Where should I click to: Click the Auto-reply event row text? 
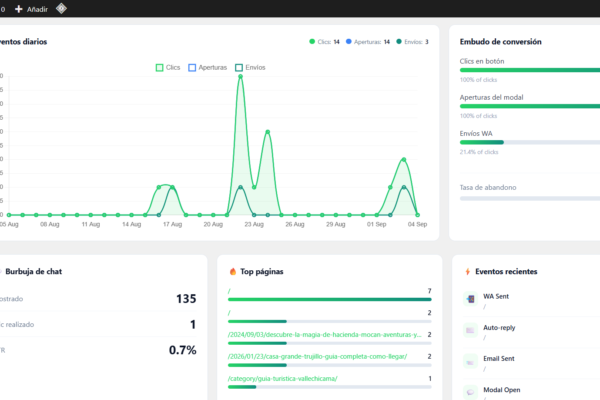tap(499, 328)
